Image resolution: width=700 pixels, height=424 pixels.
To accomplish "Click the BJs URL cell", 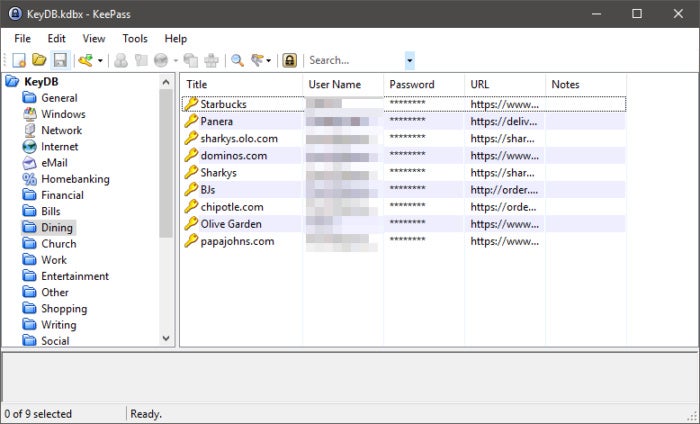I will (x=504, y=190).
